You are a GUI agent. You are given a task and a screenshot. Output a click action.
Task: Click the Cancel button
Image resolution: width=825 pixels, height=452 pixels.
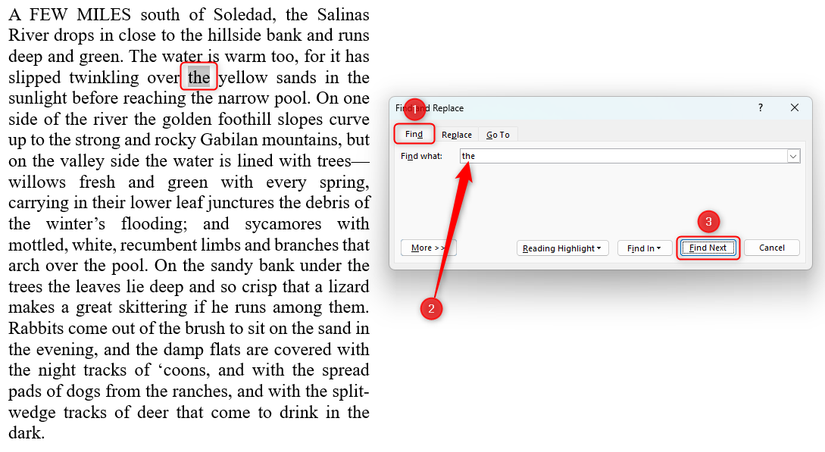coord(772,248)
